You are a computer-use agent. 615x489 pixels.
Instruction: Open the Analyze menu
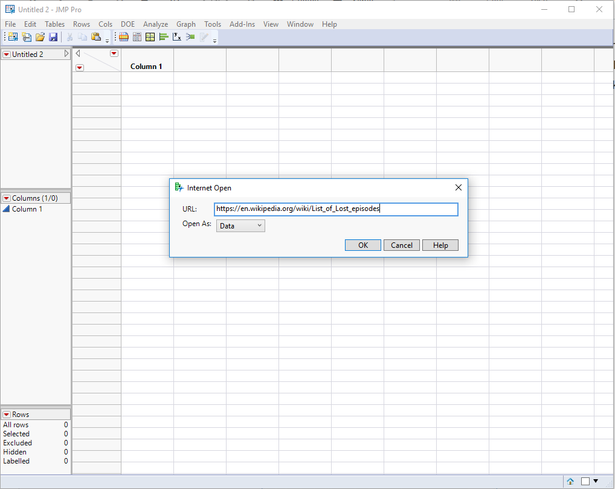pos(155,24)
